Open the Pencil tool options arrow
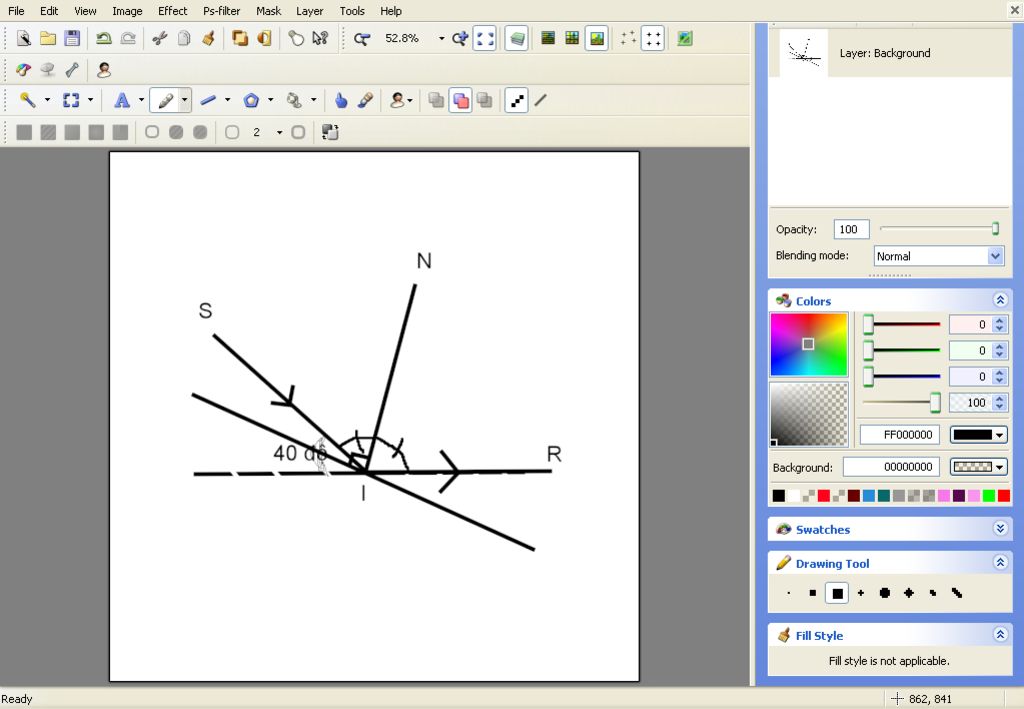 pyautogui.click(x=185, y=100)
